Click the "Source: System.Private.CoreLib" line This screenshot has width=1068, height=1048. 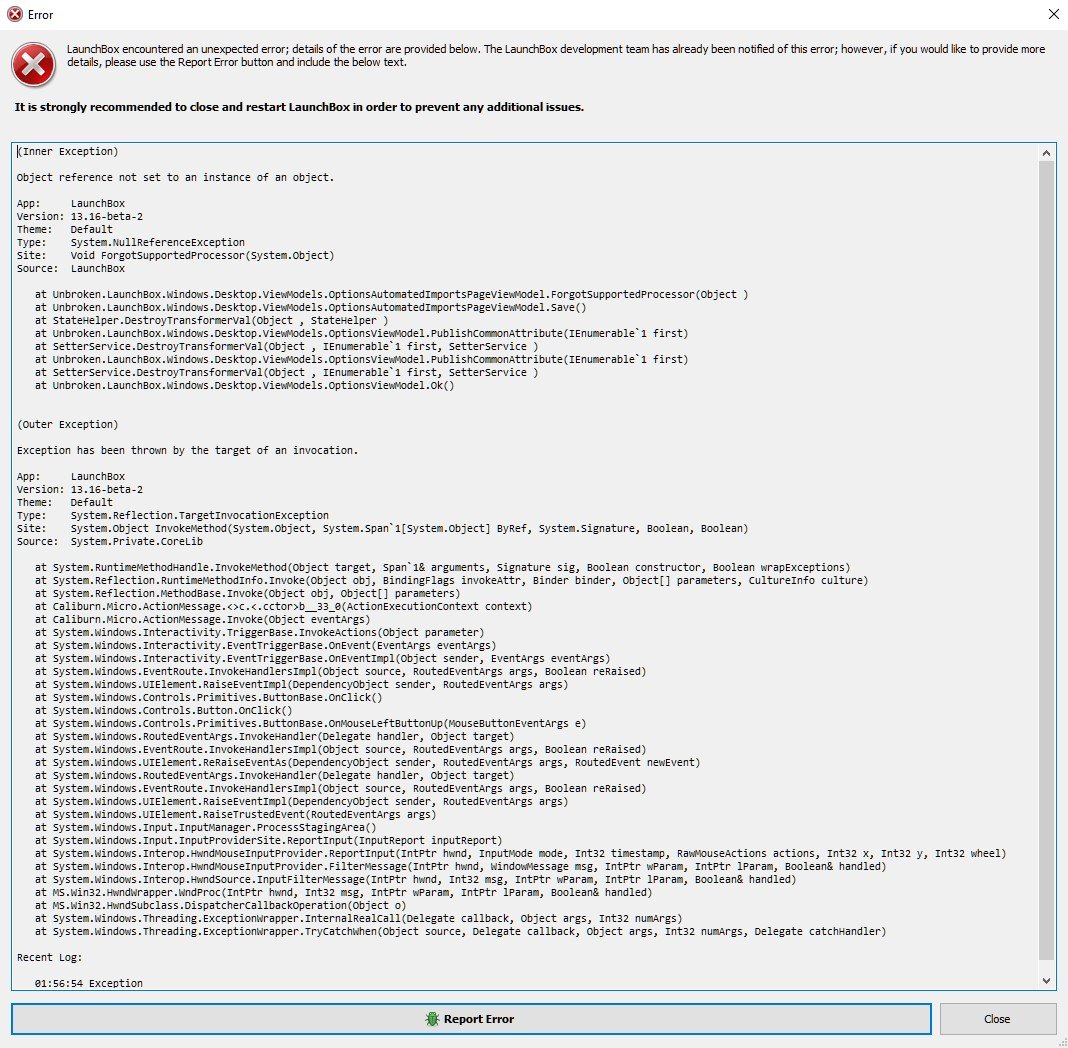click(x=110, y=541)
